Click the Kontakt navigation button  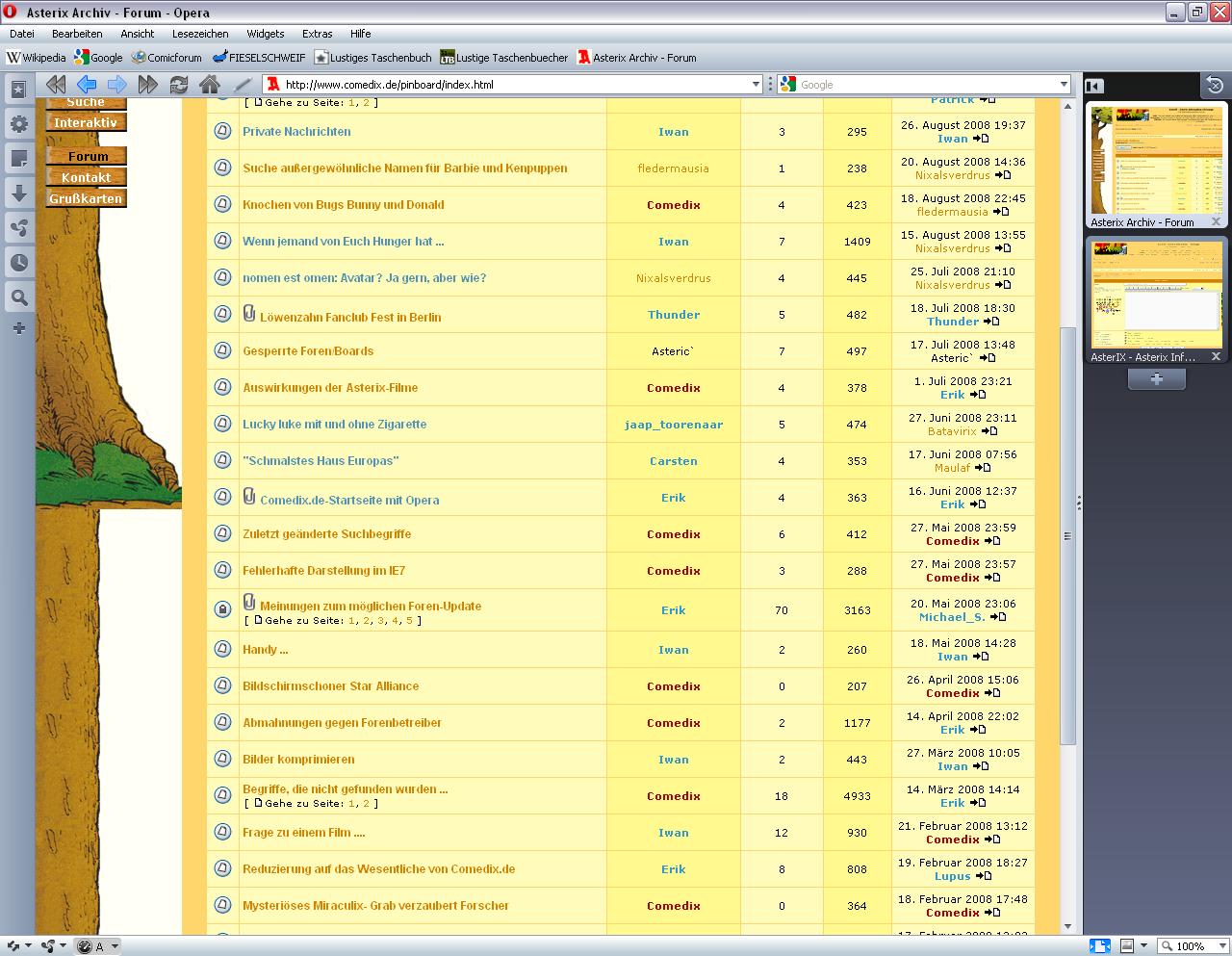pos(87,178)
